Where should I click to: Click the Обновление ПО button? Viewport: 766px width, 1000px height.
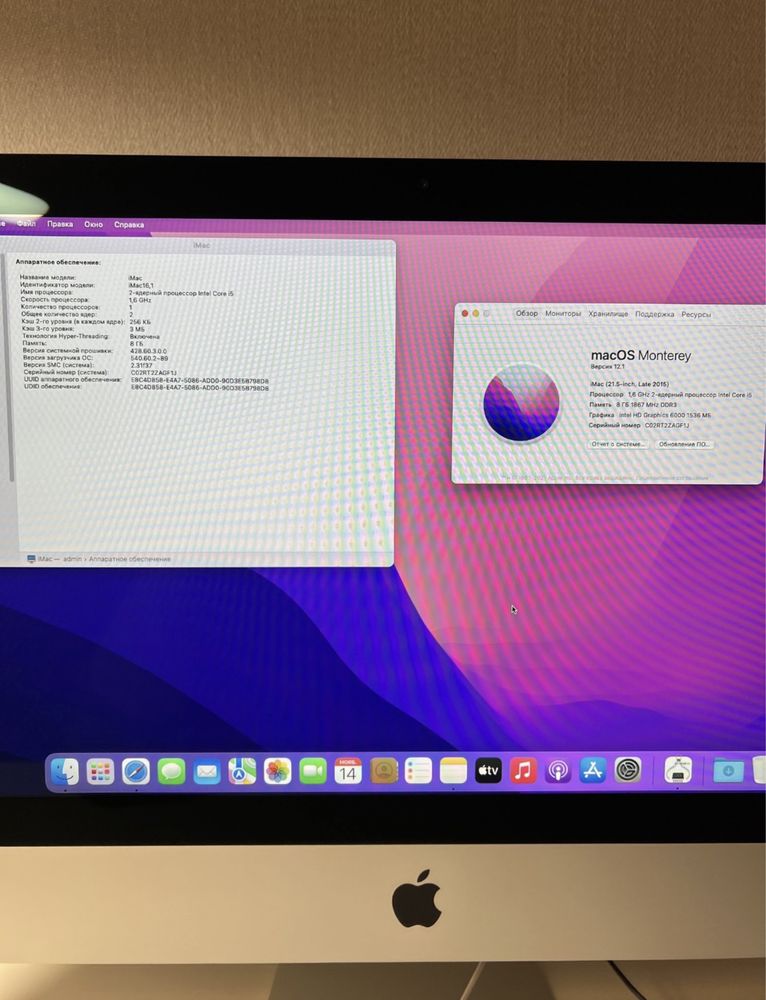click(684, 445)
